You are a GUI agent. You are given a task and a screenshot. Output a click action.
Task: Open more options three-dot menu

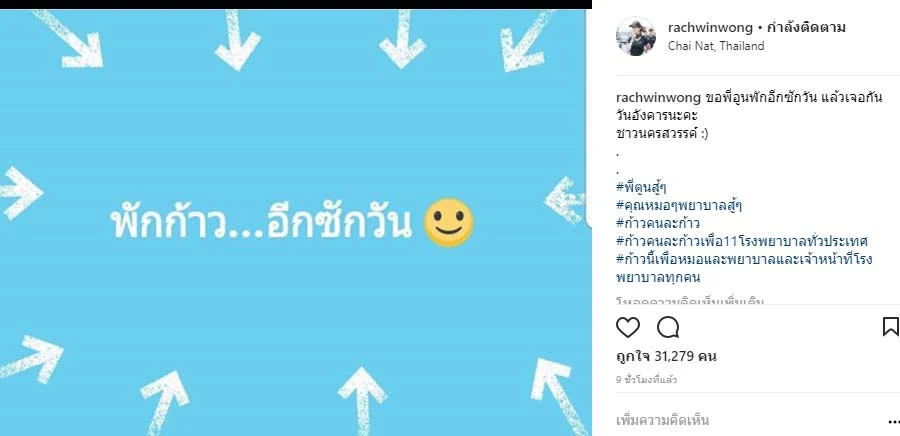point(893,421)
